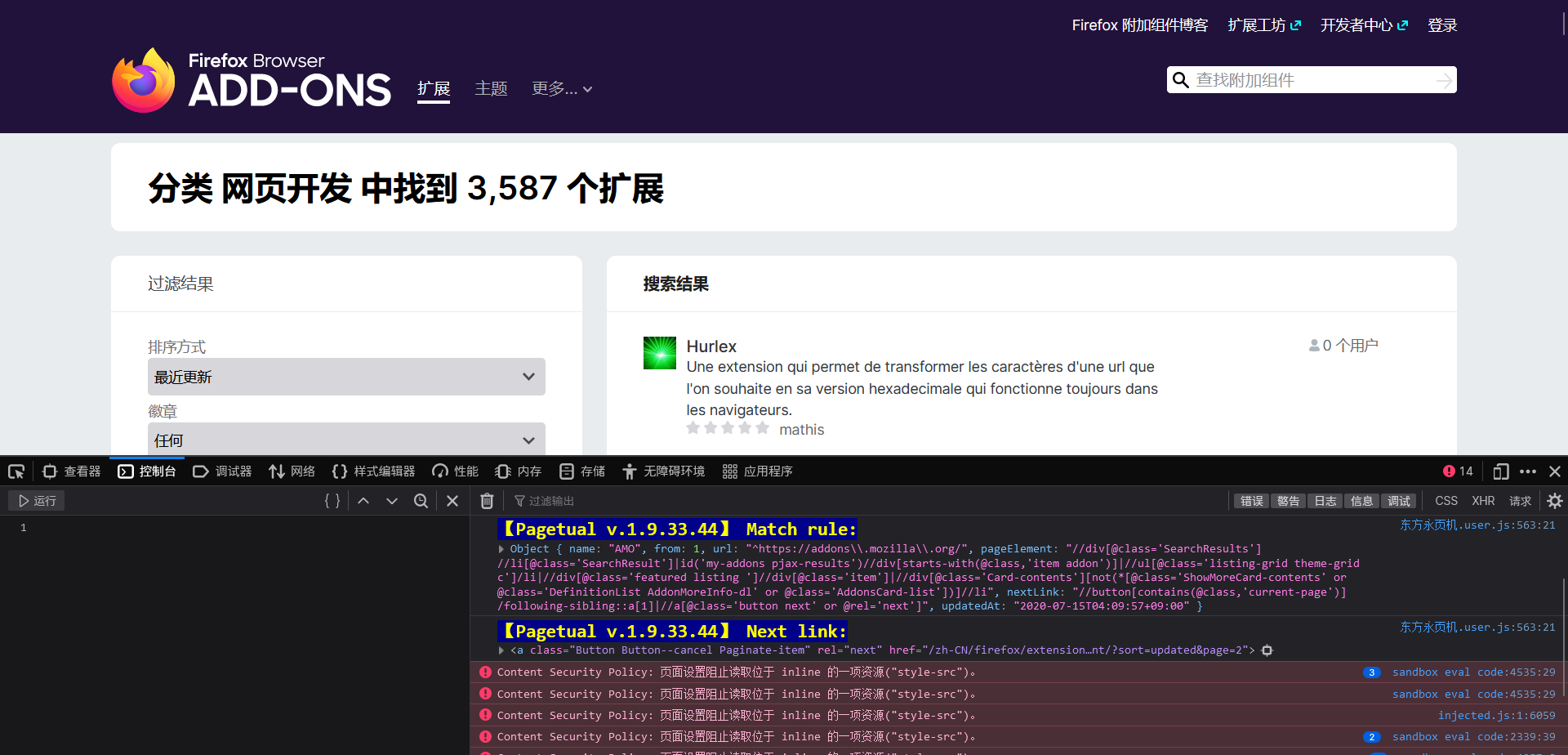
Task: Toggle responsive design mode
Action: point(1501,471)
